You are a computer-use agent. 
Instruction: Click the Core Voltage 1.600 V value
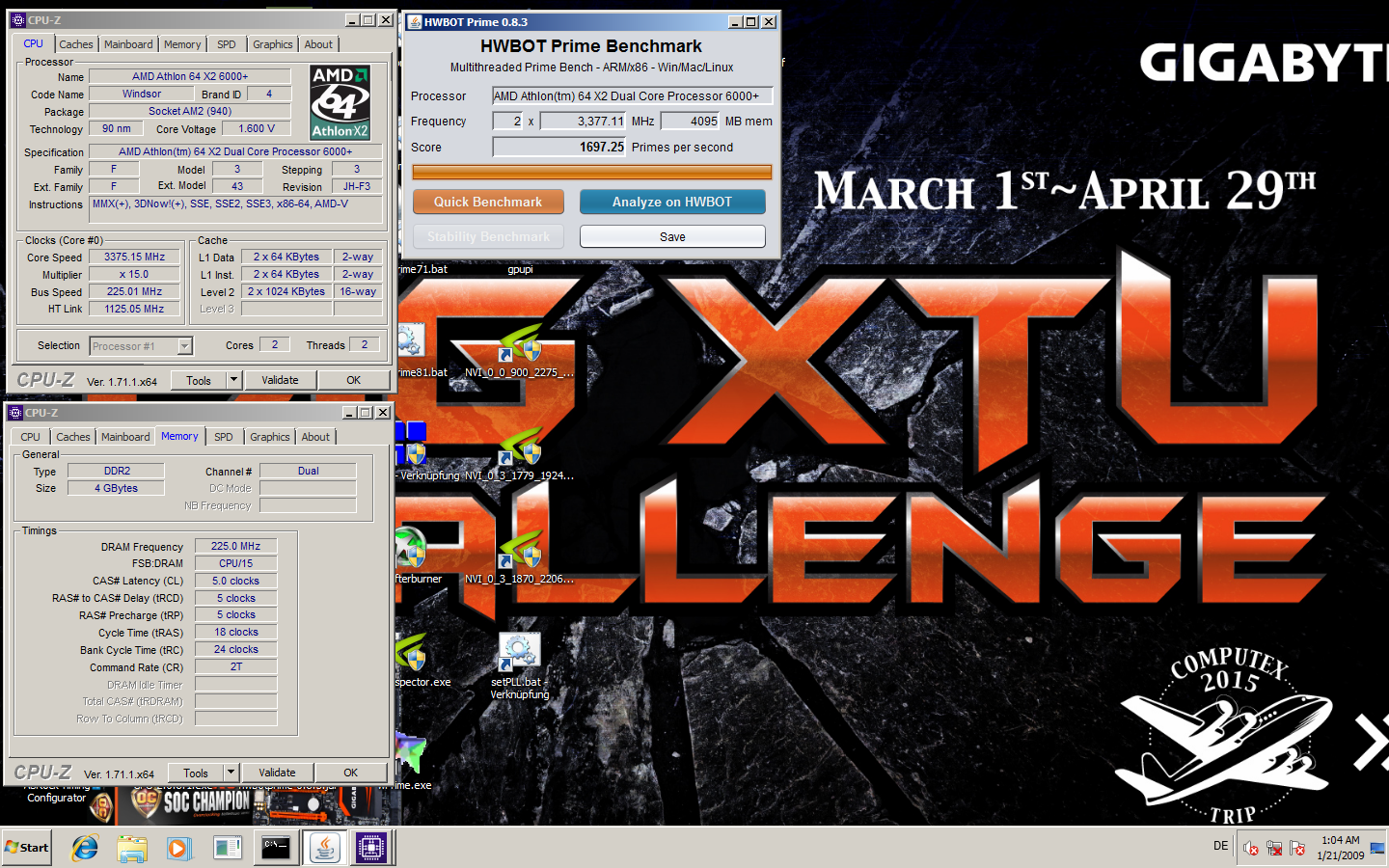tap(258, 128)
